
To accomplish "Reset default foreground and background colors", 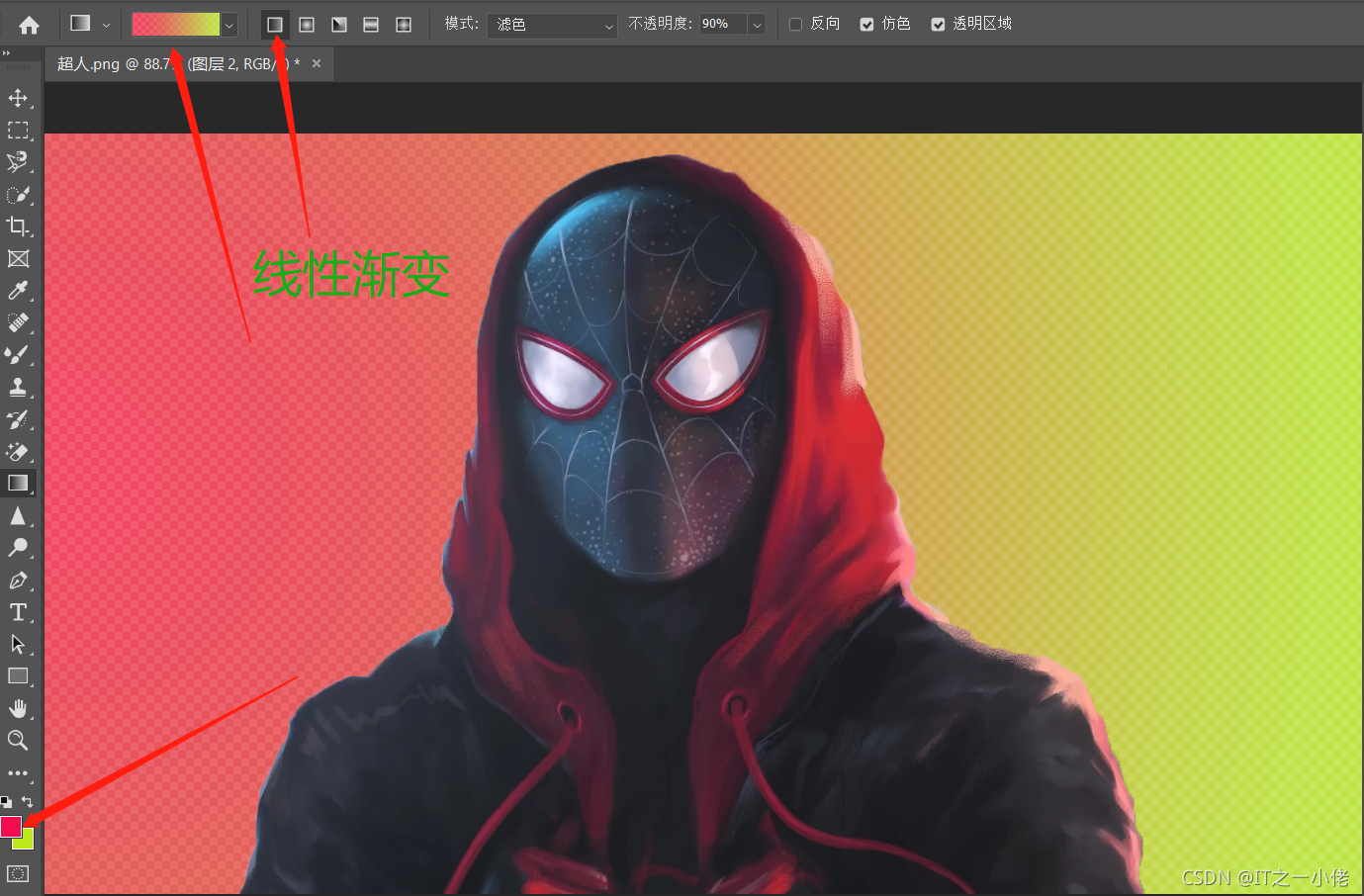I will pos(6,801).
